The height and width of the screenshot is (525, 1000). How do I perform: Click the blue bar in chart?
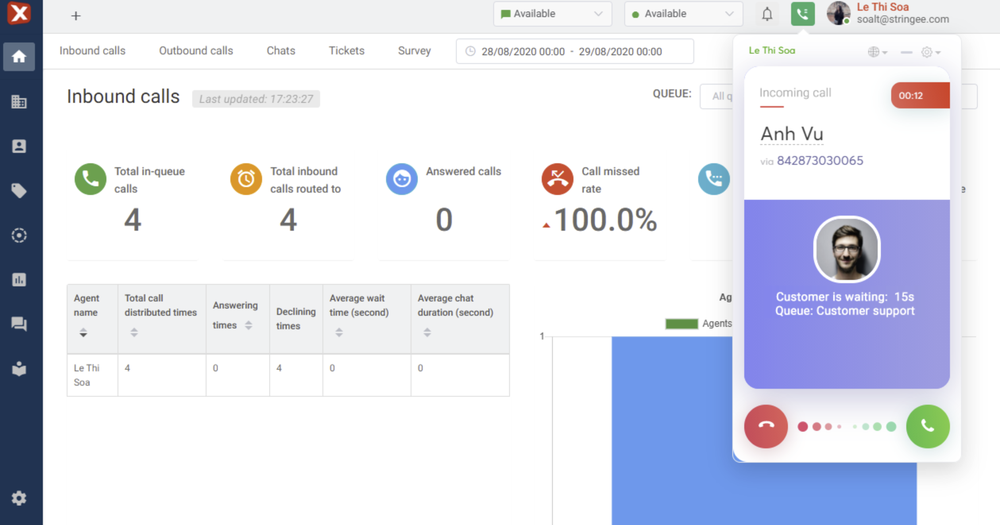(764, 431)
